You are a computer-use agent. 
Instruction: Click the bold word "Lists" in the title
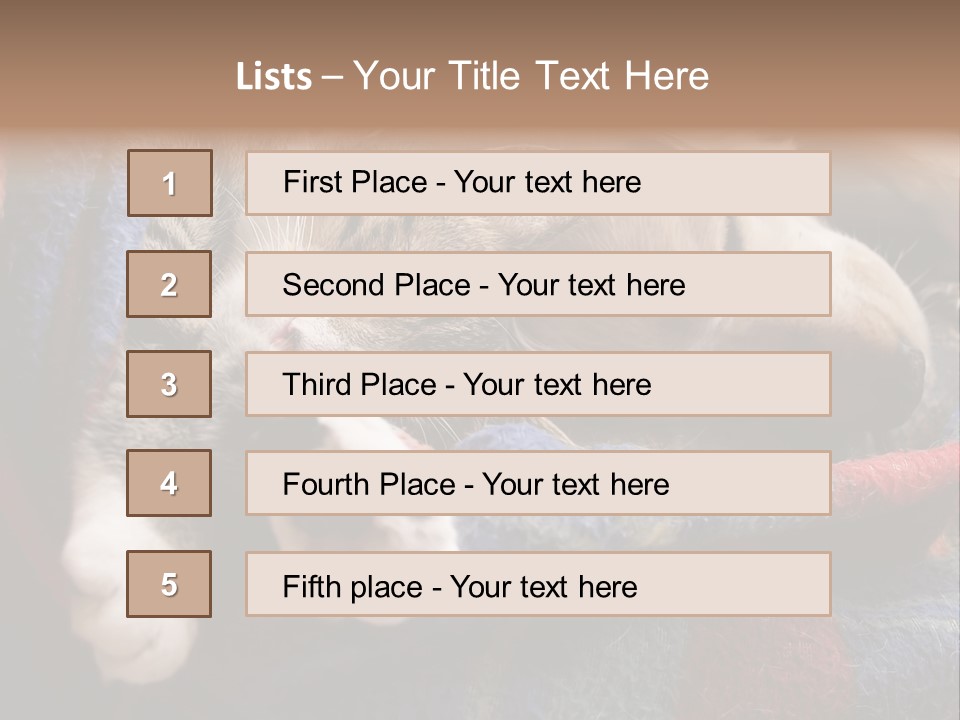[x=274, y=77]
